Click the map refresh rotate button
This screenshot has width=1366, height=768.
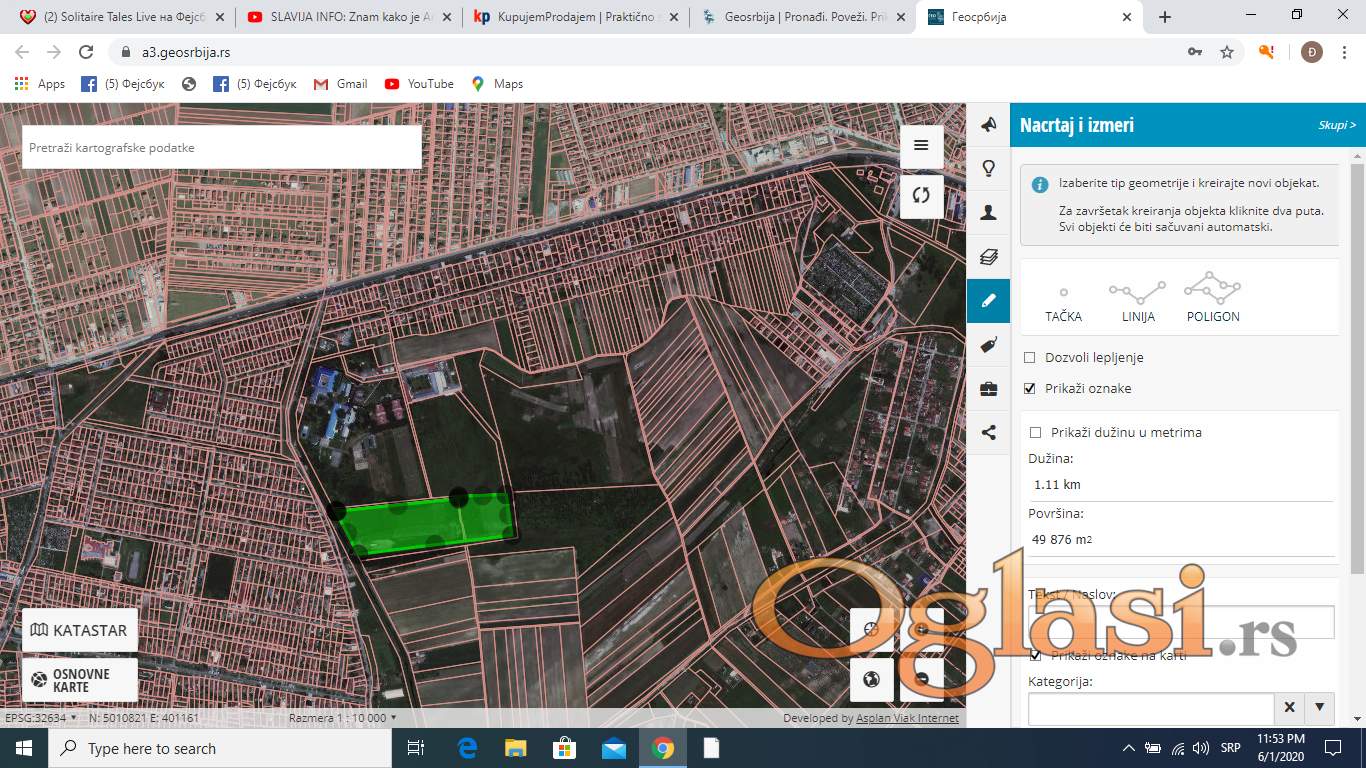[x=921, y=196]
